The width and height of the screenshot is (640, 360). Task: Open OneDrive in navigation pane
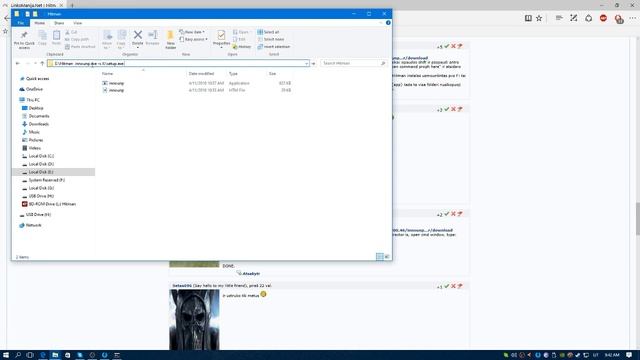34,89
